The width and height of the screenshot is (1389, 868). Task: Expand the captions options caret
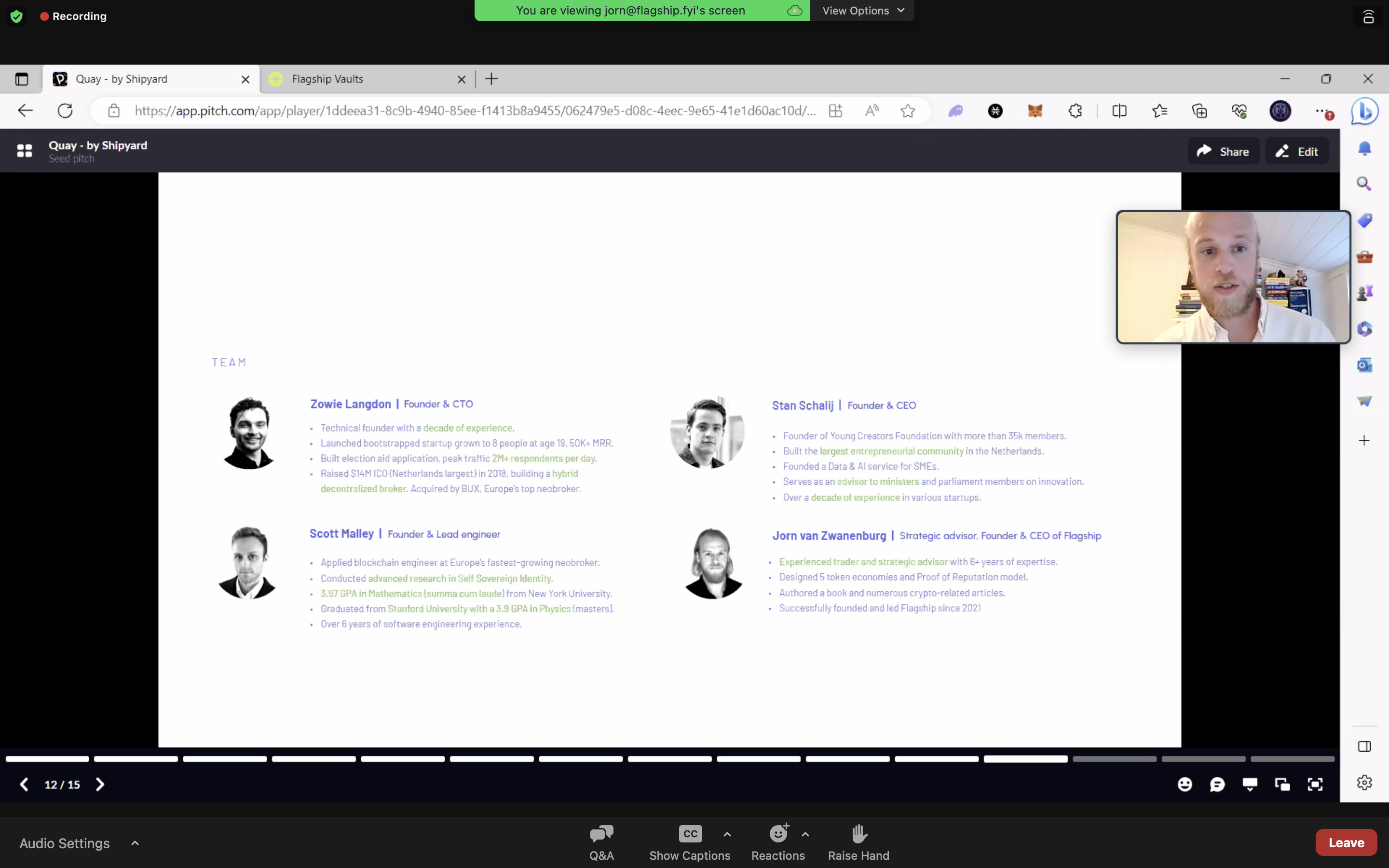coord(727,834)
